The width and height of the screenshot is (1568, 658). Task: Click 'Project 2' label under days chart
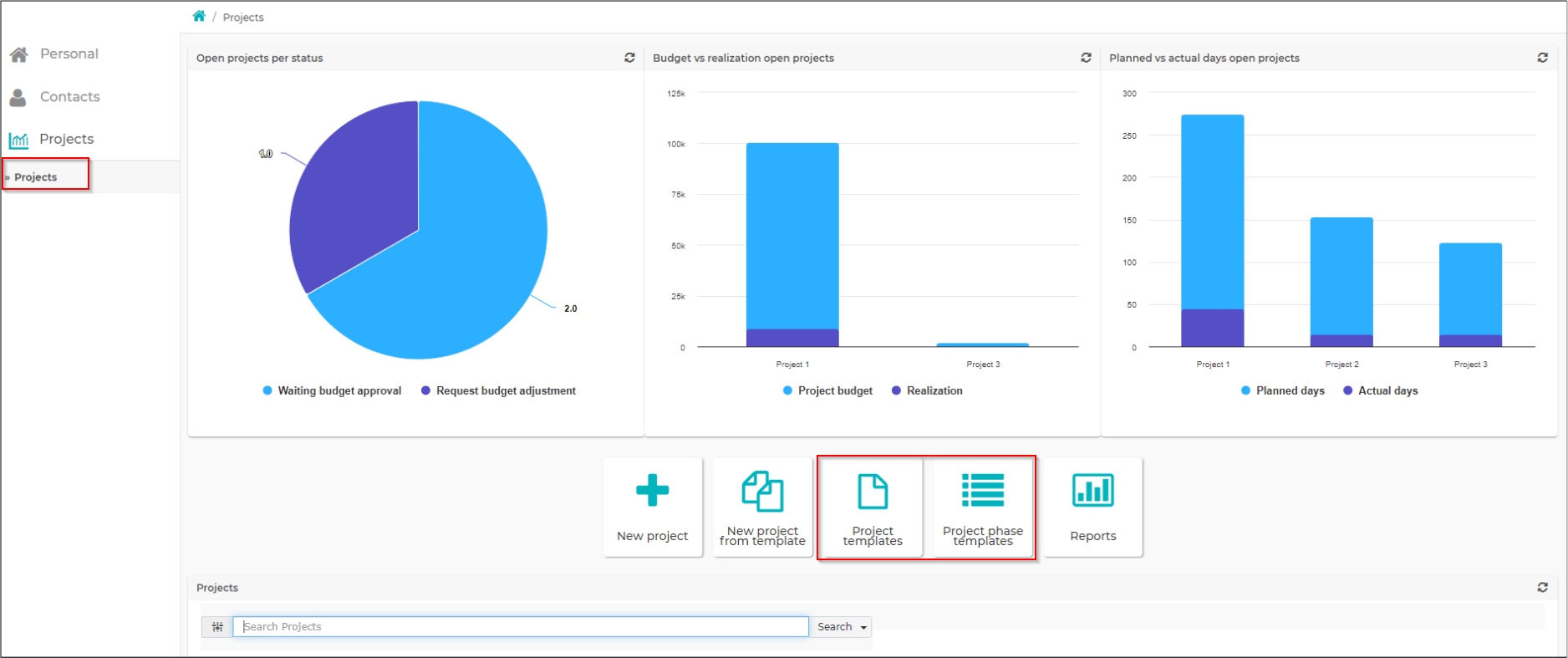1341,365
